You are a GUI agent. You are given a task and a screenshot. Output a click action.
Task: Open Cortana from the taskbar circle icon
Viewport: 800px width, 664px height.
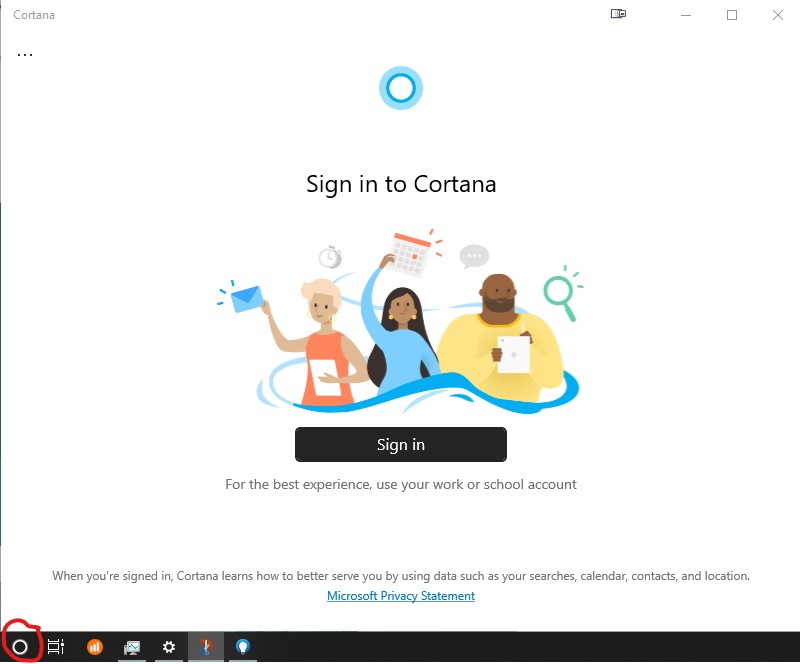tap(20, 647)
